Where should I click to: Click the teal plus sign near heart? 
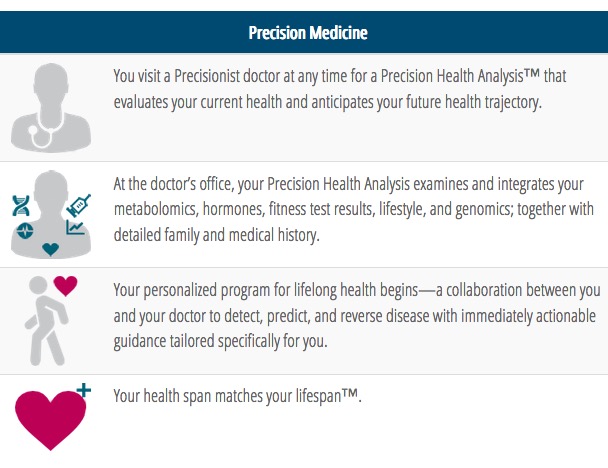pyautogui.click(x=84, y=390)
